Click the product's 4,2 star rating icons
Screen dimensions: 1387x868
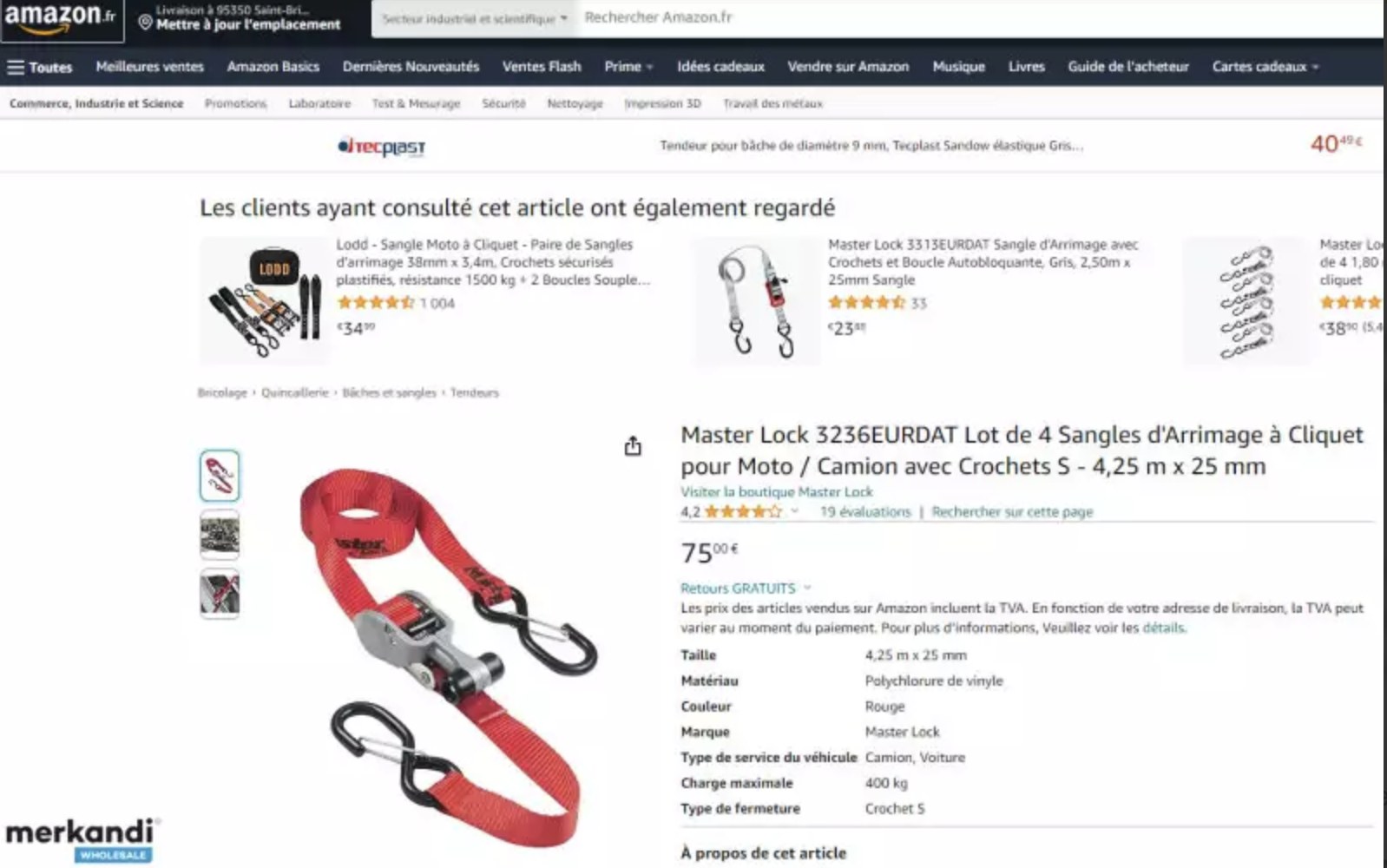(743, 511)
